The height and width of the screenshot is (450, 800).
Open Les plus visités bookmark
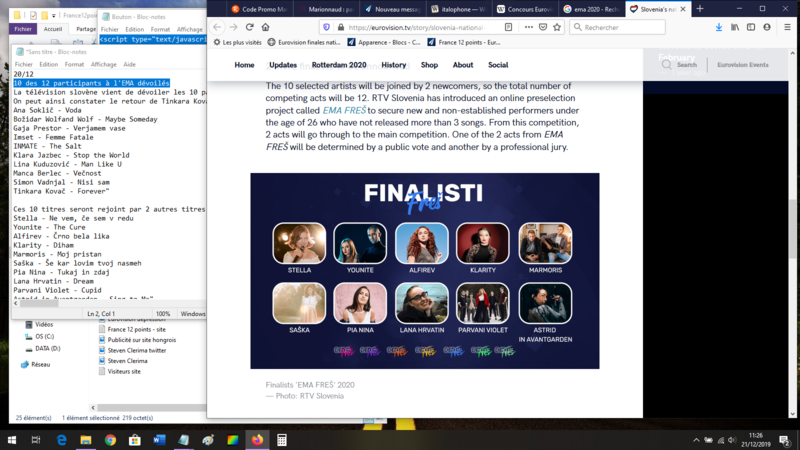coord(238,42)
